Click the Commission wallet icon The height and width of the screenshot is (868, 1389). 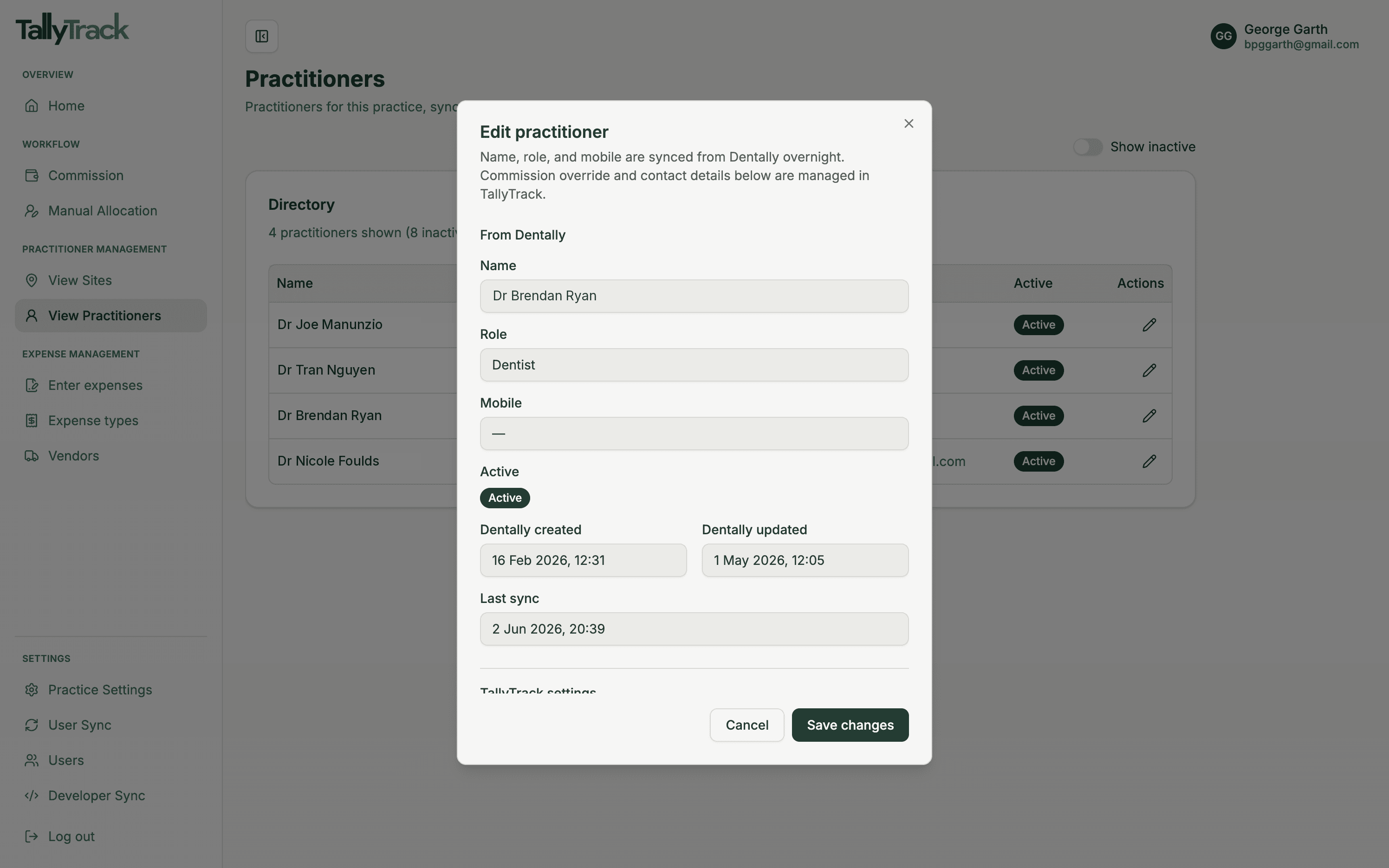click(x=32, y=175)
